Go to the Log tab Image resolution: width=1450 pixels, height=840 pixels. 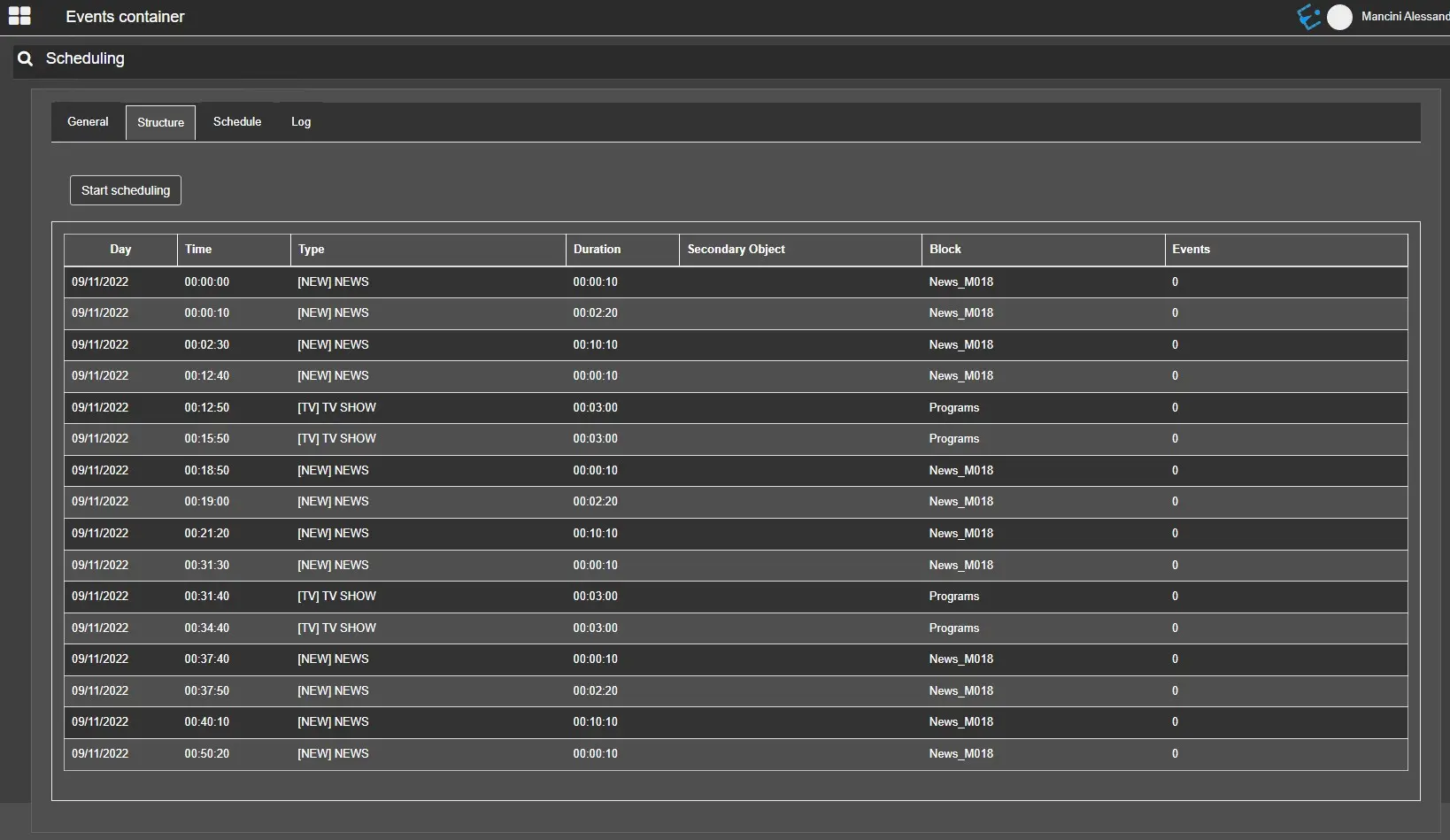click(x=301, y=122)
